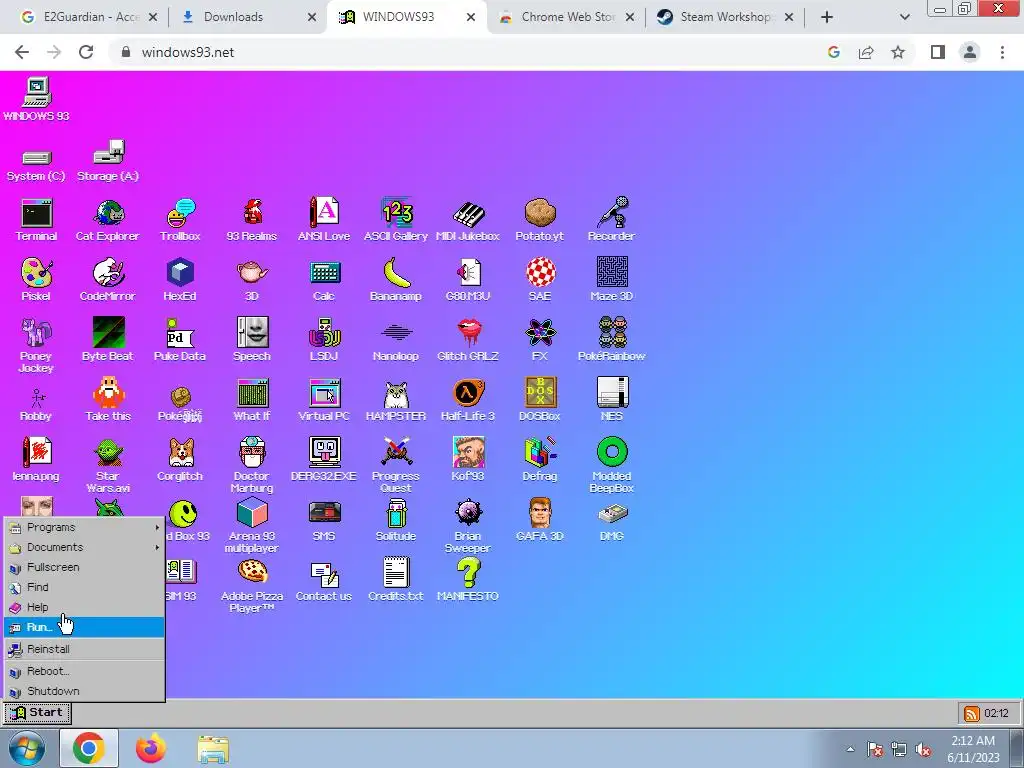Open the Bananamp banana icon

396,280
